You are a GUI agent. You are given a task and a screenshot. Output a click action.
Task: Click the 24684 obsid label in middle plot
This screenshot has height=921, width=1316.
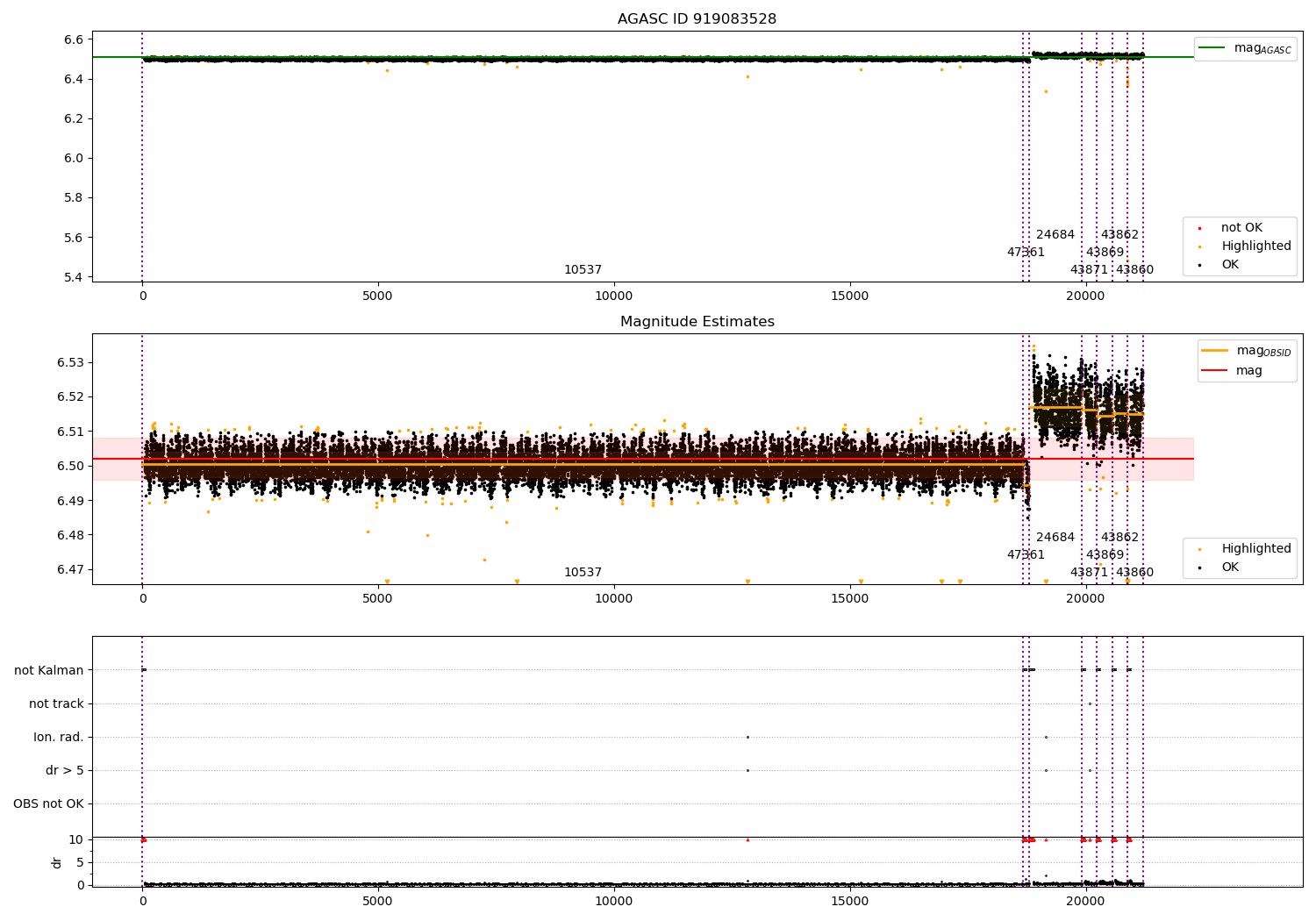tap(1055, 538)
